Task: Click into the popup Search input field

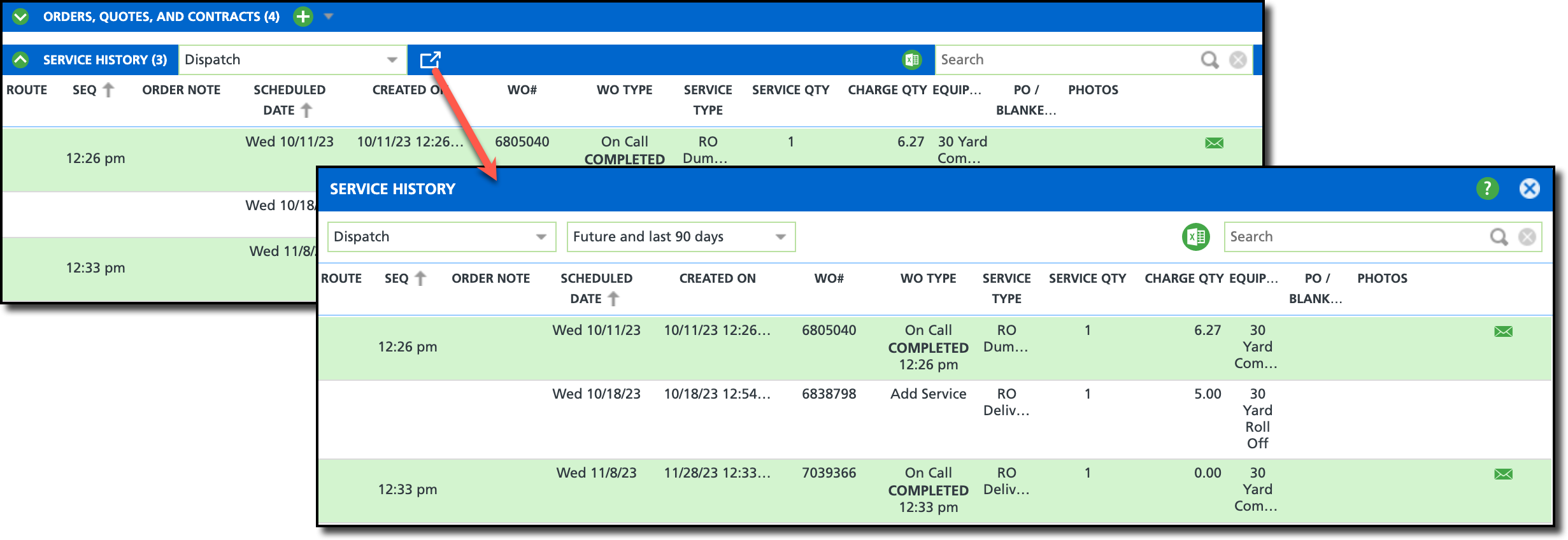Action: point(1357,237)
